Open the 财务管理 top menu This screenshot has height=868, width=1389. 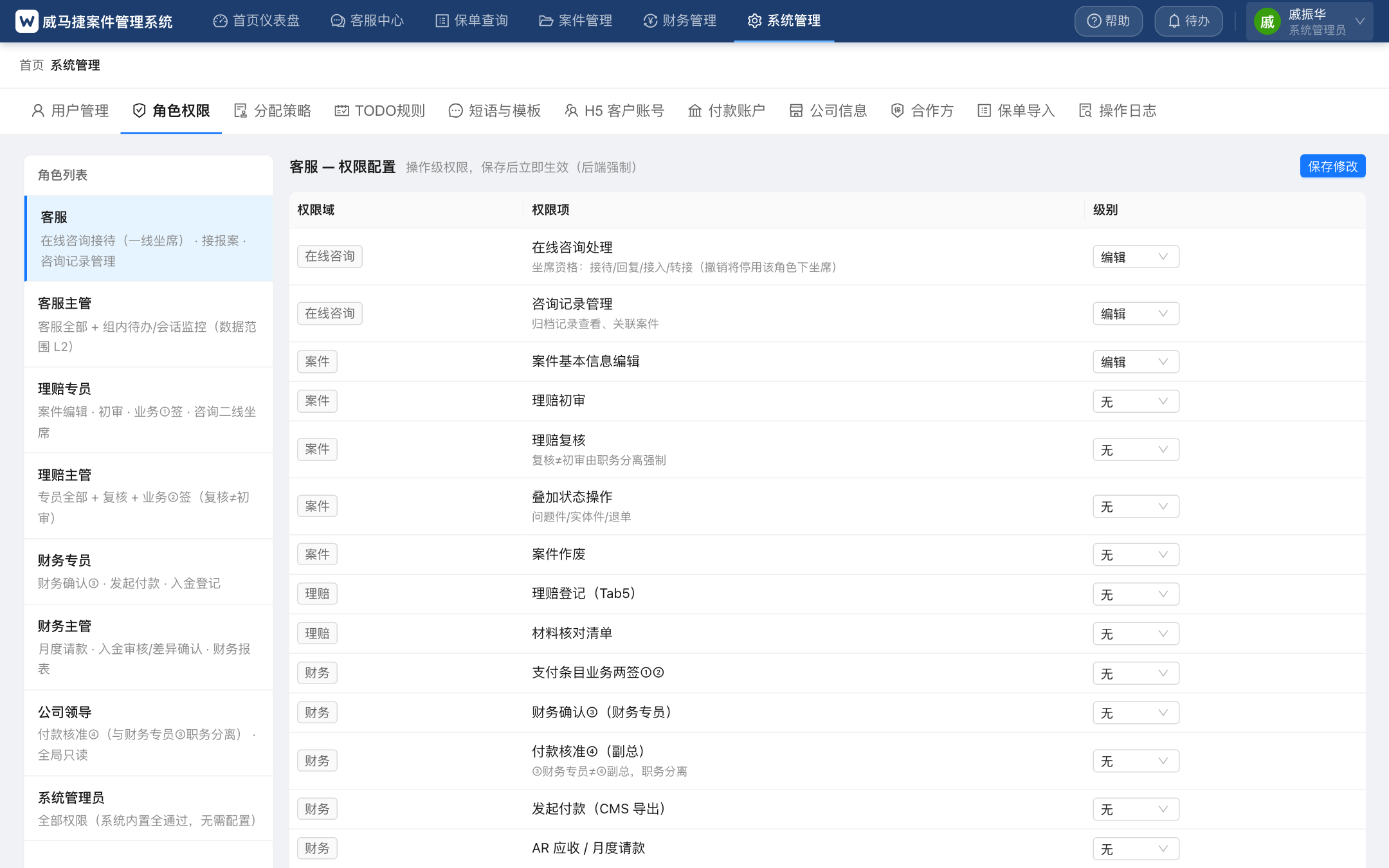(x=680, y=21)
